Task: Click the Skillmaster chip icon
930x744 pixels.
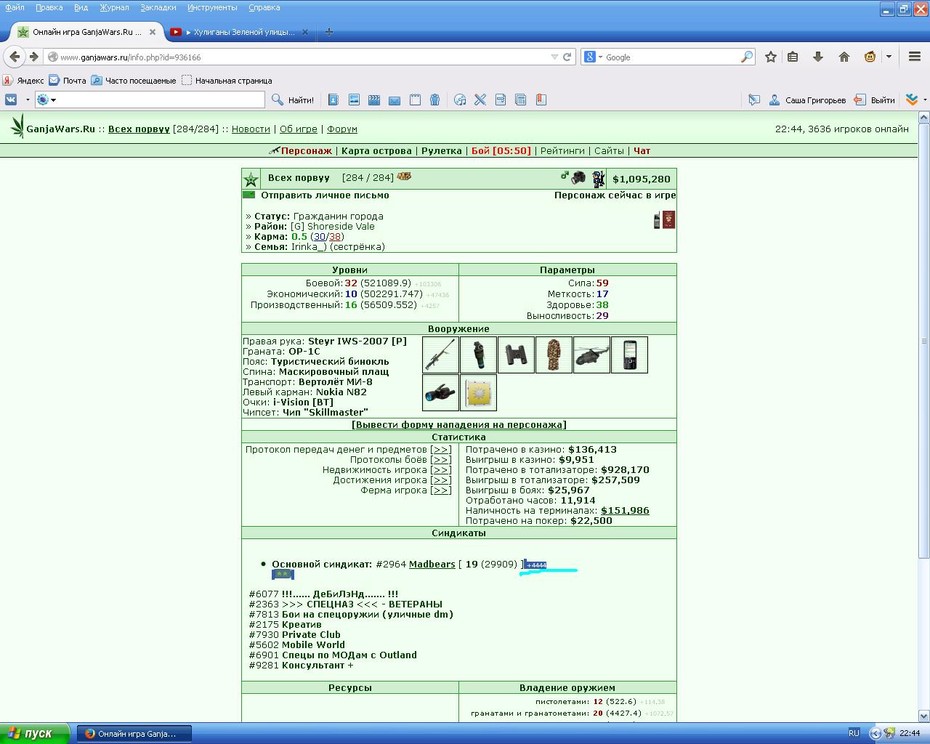Action: pos(478,393)
